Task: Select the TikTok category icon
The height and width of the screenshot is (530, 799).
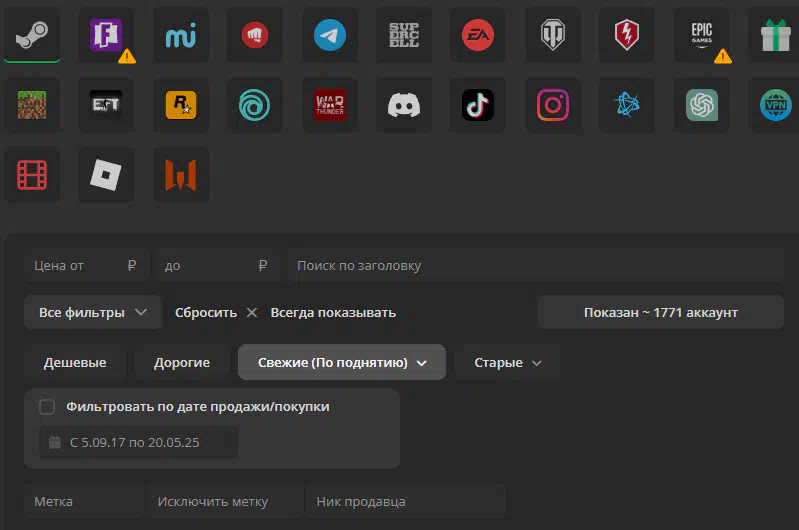Action: point(477,105)
